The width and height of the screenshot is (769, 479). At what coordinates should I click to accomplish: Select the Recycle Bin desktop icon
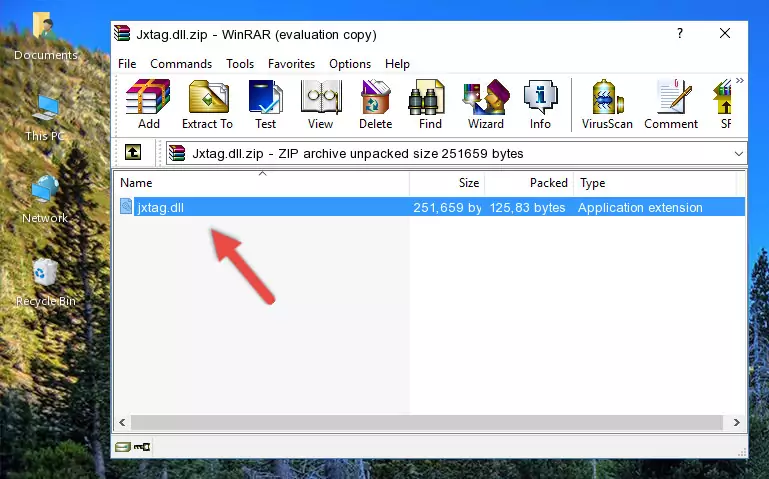46,283
